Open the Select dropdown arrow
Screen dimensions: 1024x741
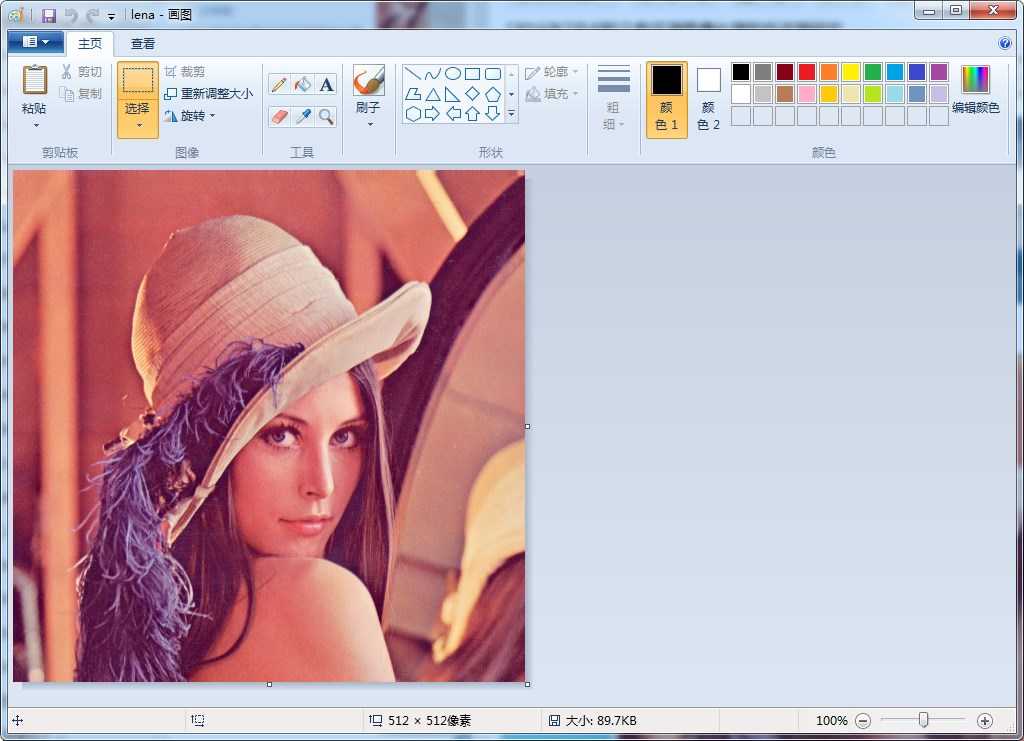(138, 125)
